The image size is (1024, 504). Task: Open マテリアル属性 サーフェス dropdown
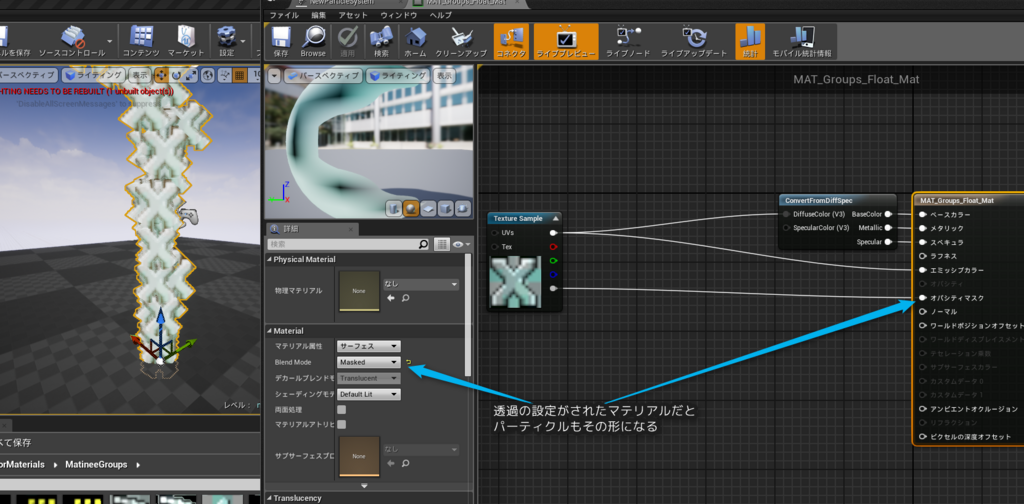(369, 346)
